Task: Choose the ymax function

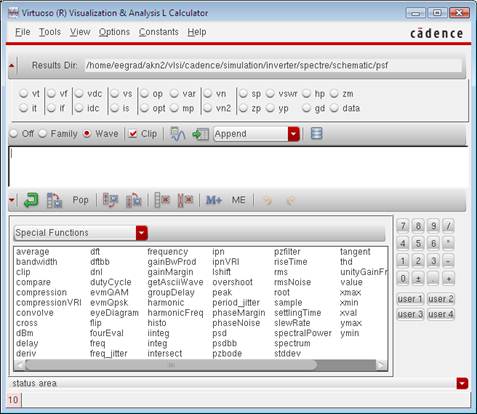Action: point(351,323)
